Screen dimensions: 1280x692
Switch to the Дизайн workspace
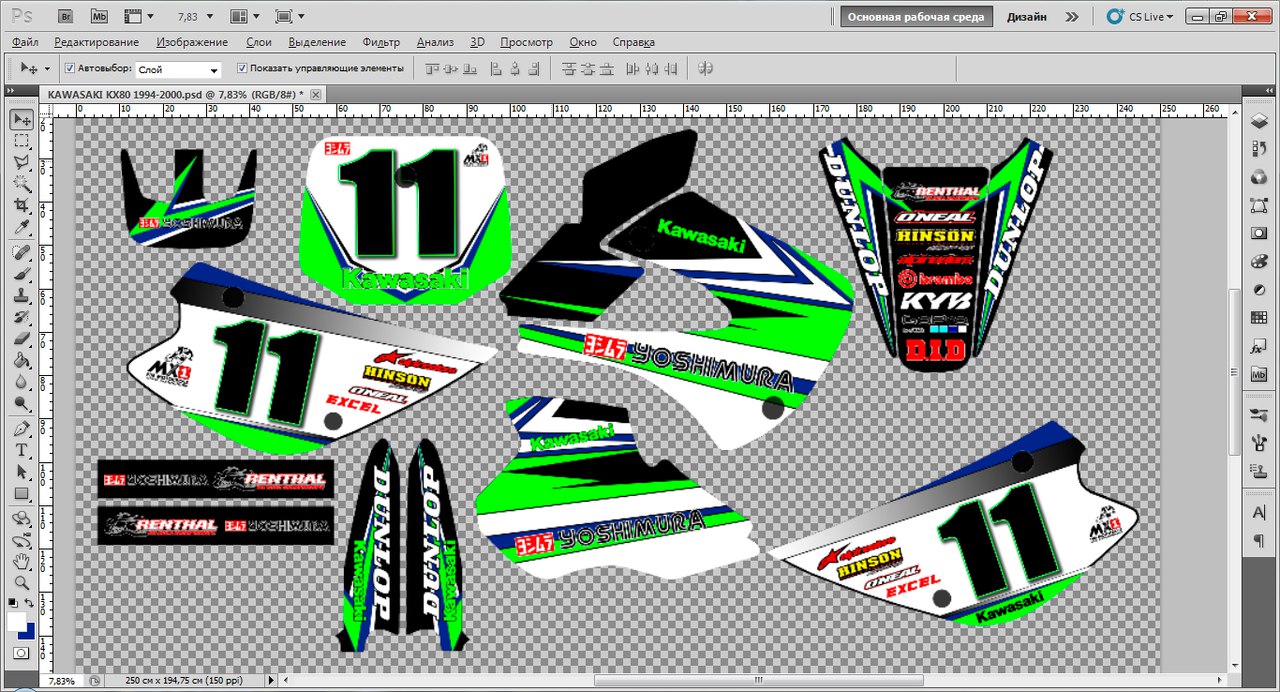coord(1027,17)
